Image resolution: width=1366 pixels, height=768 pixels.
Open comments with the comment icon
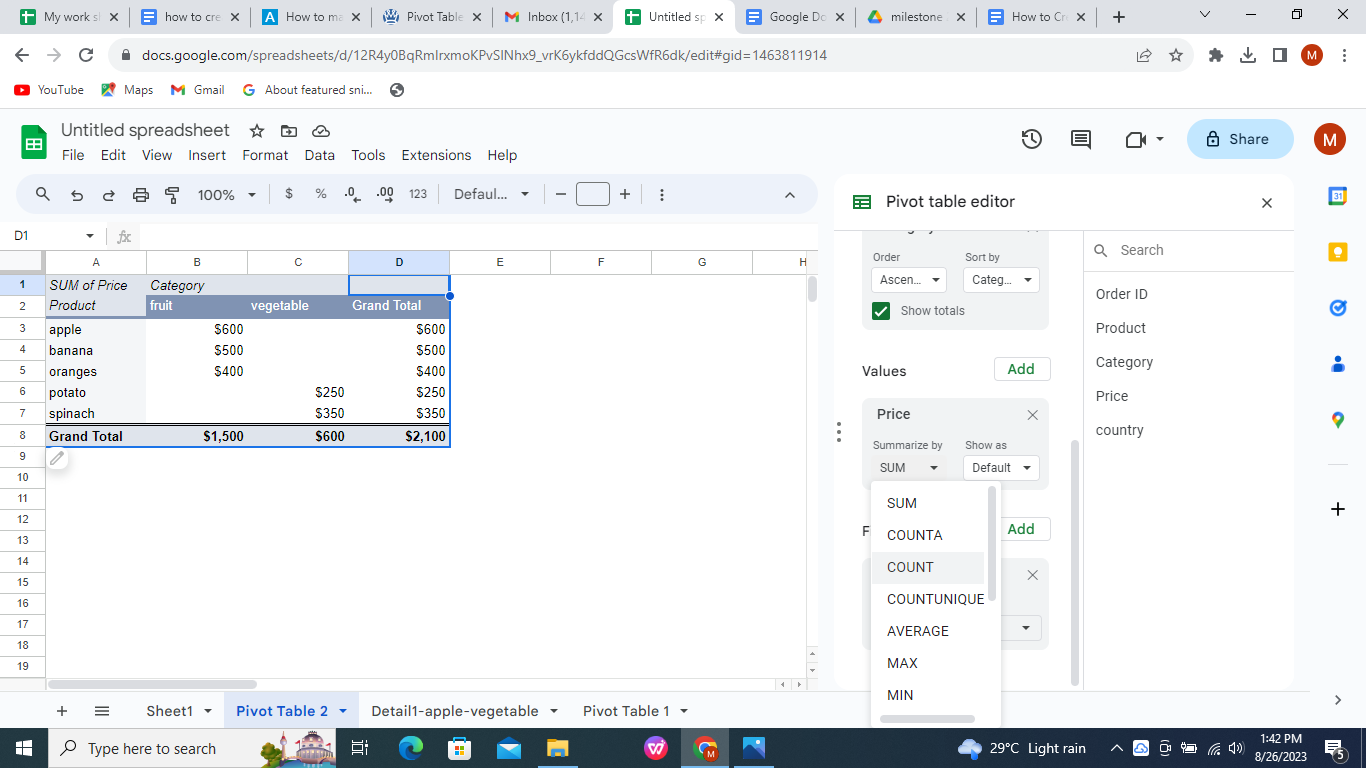coord(1080,139)
